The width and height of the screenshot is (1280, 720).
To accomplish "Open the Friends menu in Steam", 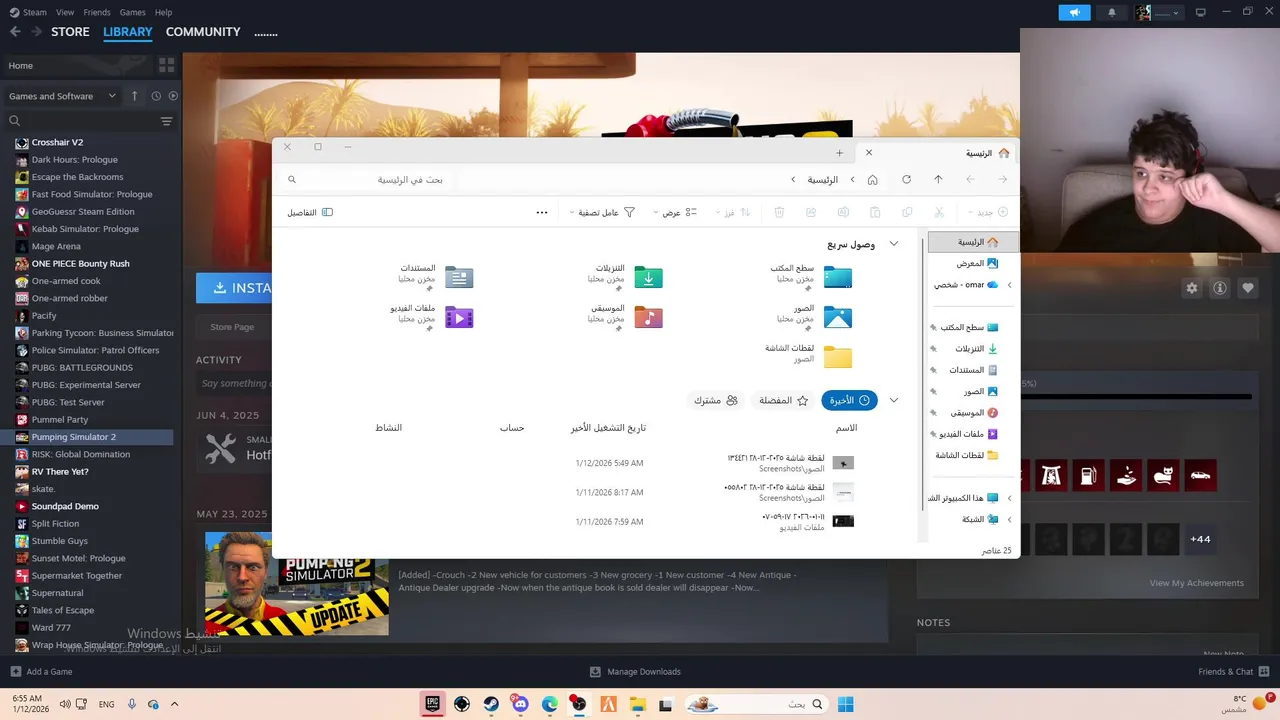I will pyautogui.click(x=97, y=12).
